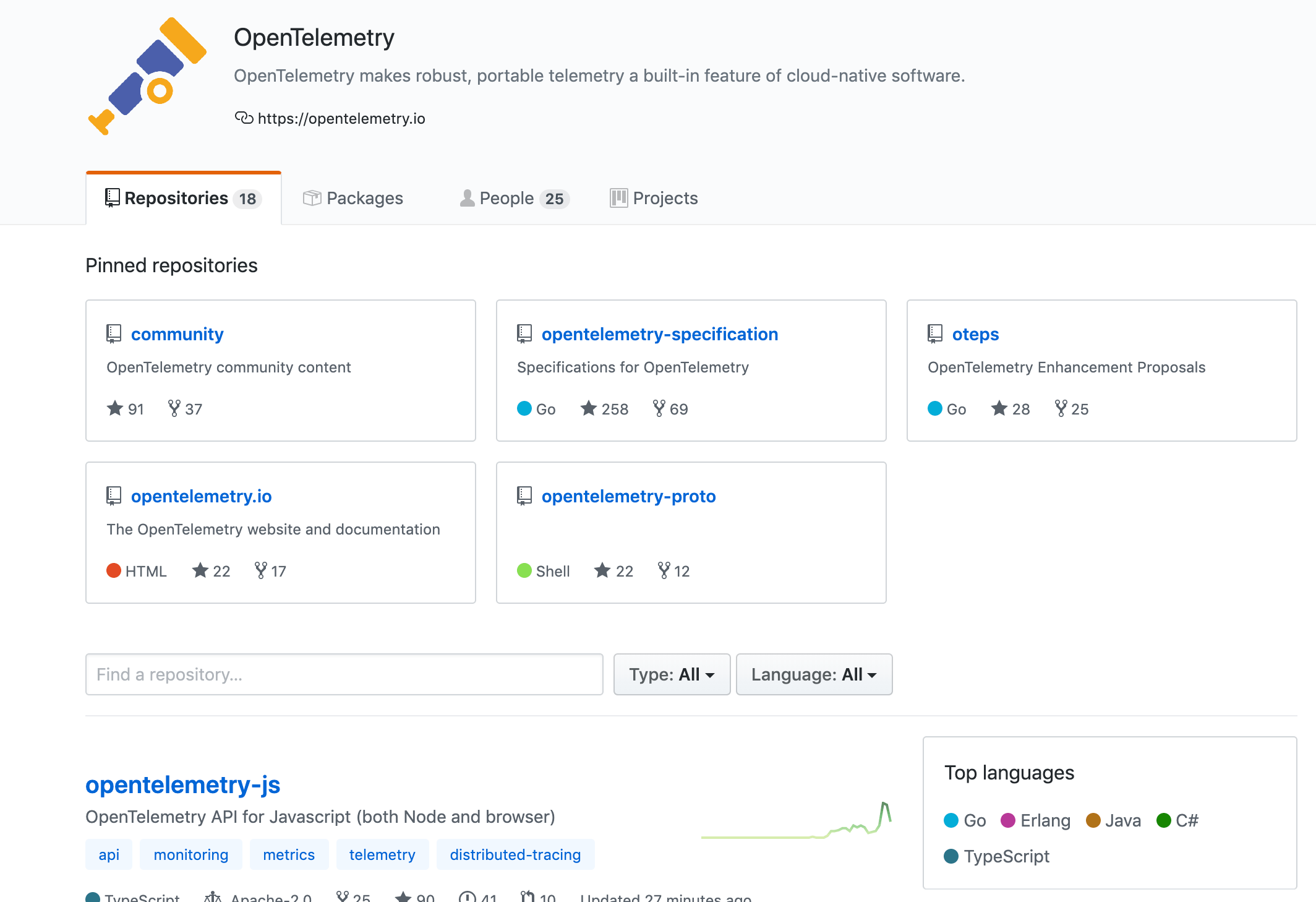The width and height of the screenshot is (1316, 902).
Task: Click the People person icon in tab
Action: coord(468,198)
